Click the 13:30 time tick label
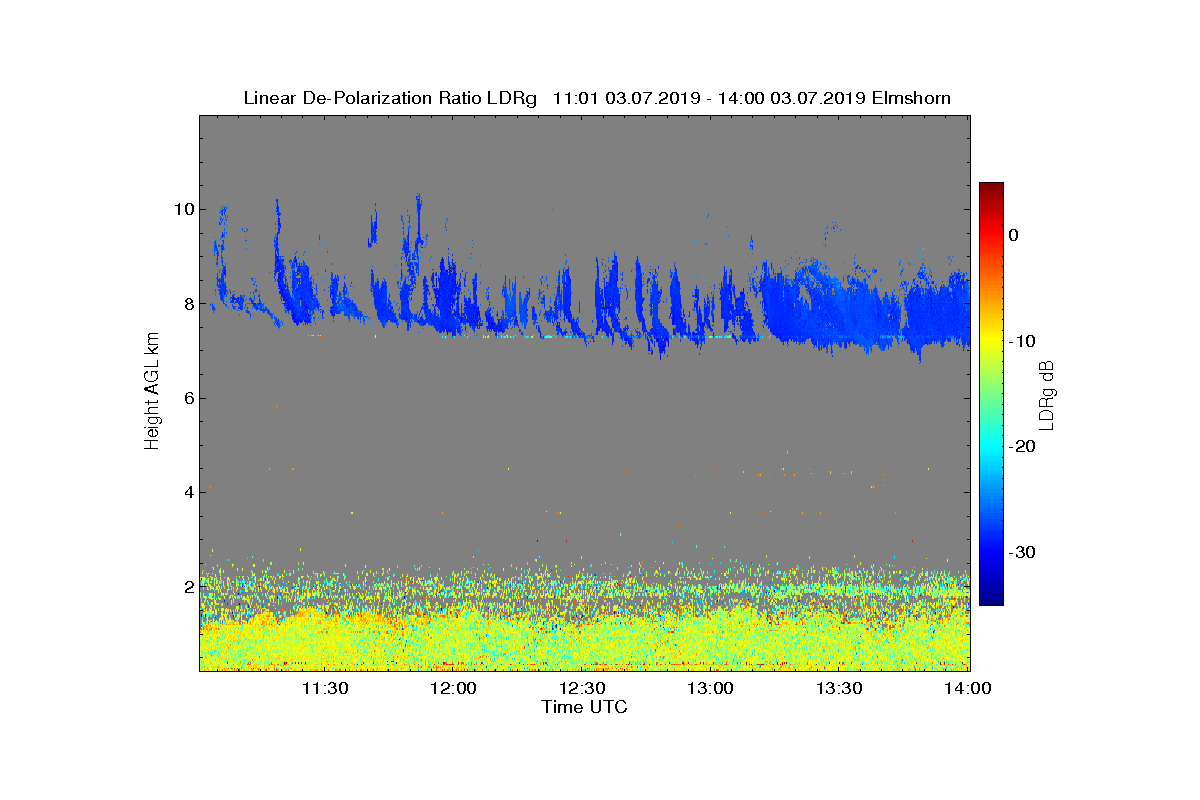 click(841, 688)
